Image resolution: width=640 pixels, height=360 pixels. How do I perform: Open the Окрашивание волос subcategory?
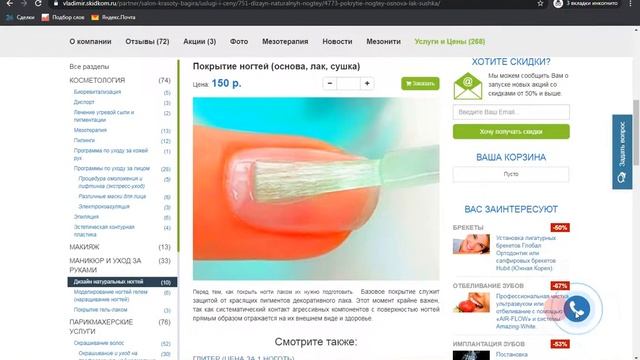[x=99, y=343]
